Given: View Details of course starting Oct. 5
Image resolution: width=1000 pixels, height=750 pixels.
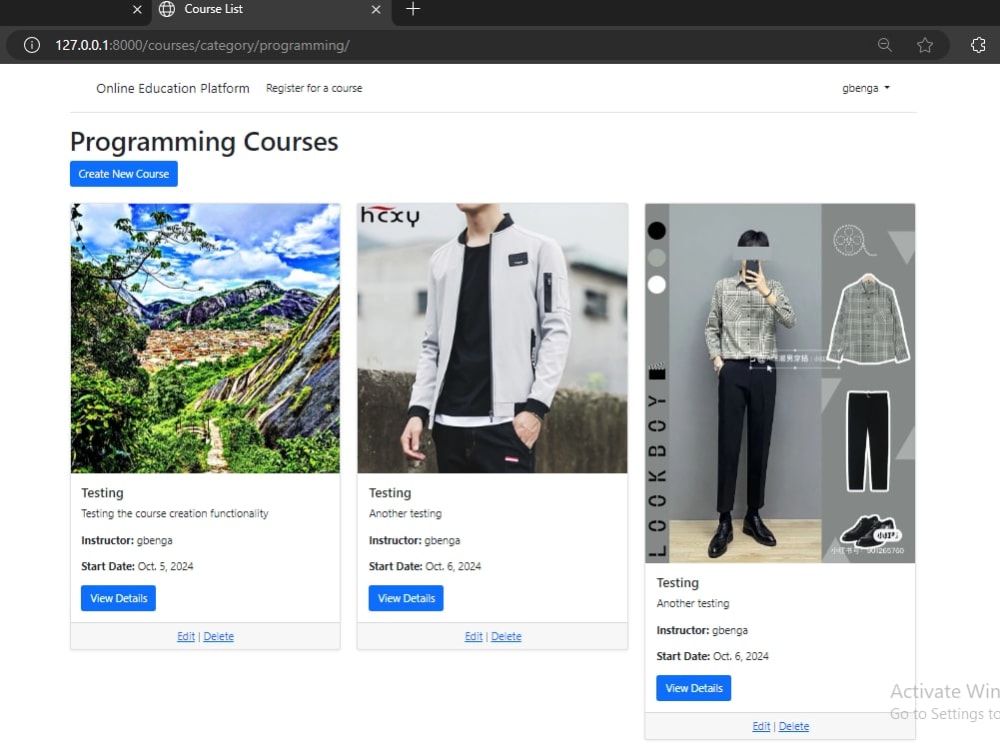Looking at the screenshot, I should (118, 598).
